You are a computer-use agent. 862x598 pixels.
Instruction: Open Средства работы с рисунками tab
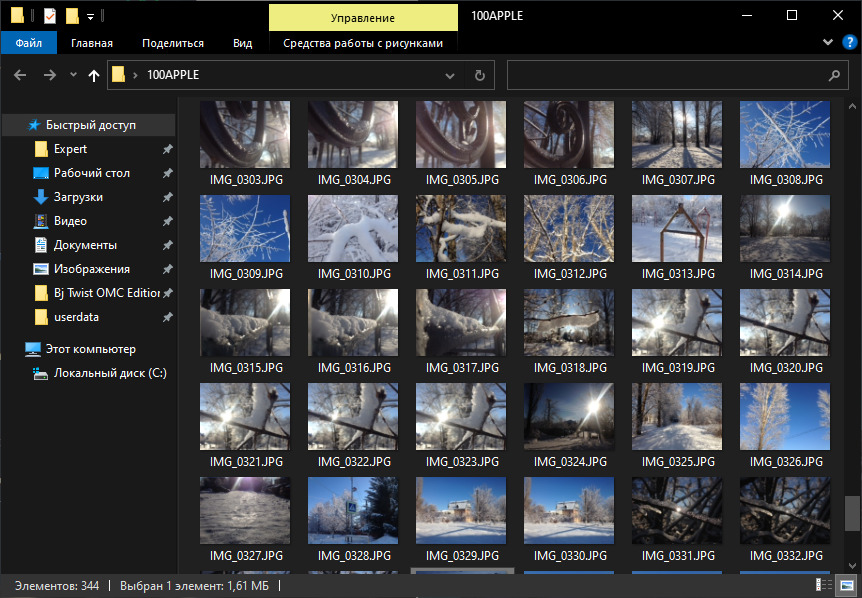(x=362, y=43)
